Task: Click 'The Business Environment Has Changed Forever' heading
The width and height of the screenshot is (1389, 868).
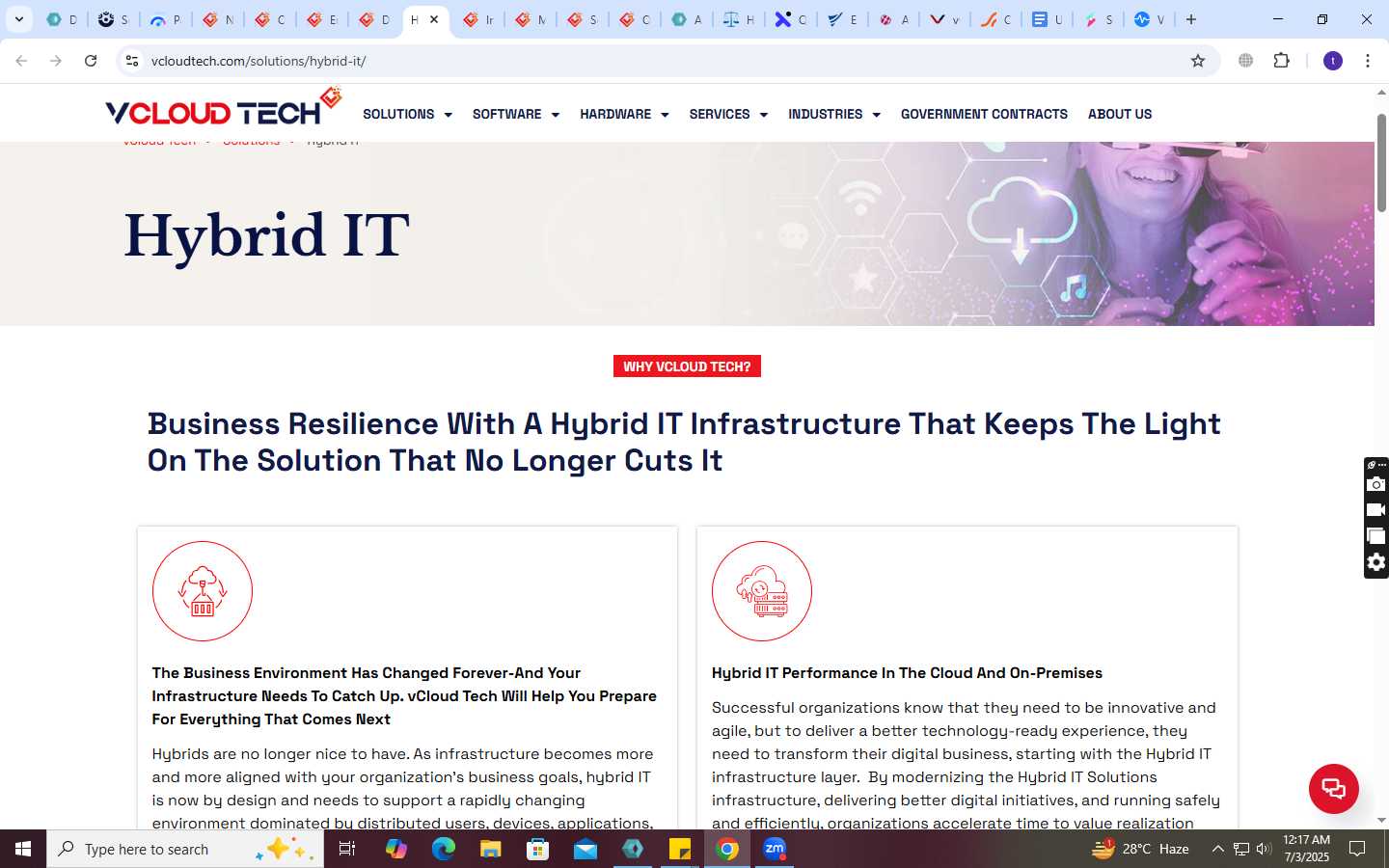Action: [404, 696]
